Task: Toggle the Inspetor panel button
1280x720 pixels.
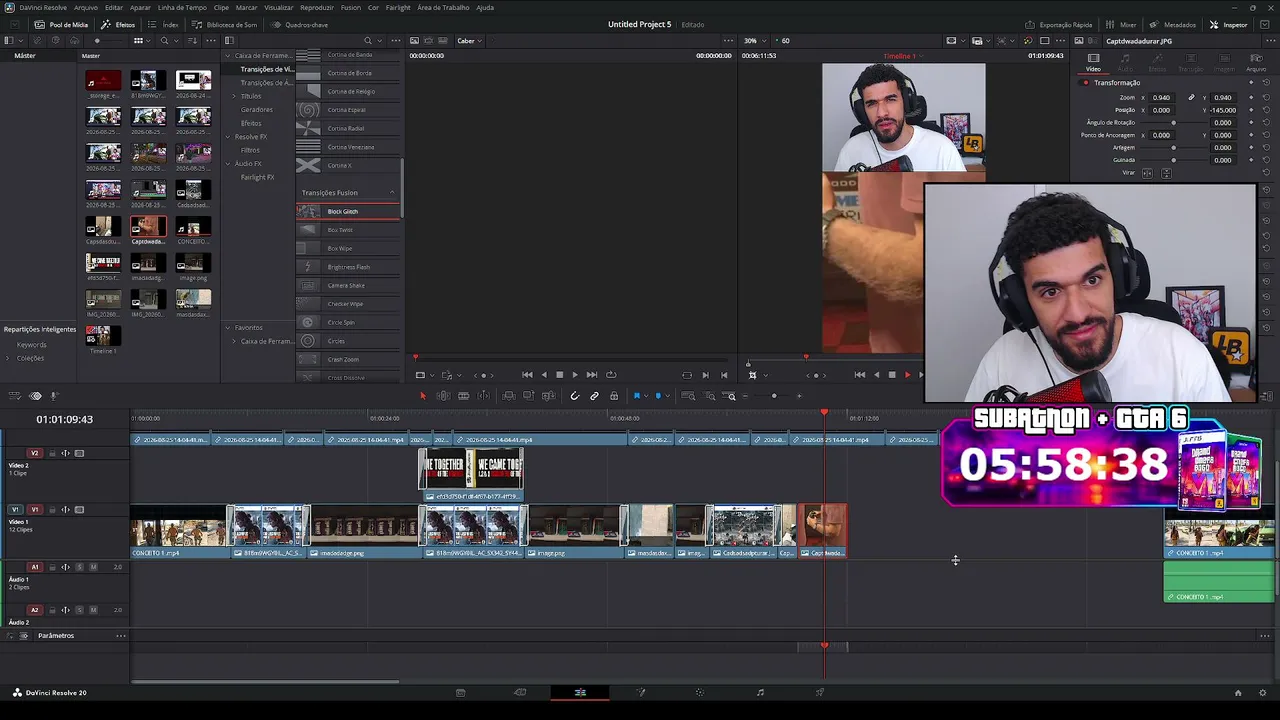Action: pos(1229,24)
